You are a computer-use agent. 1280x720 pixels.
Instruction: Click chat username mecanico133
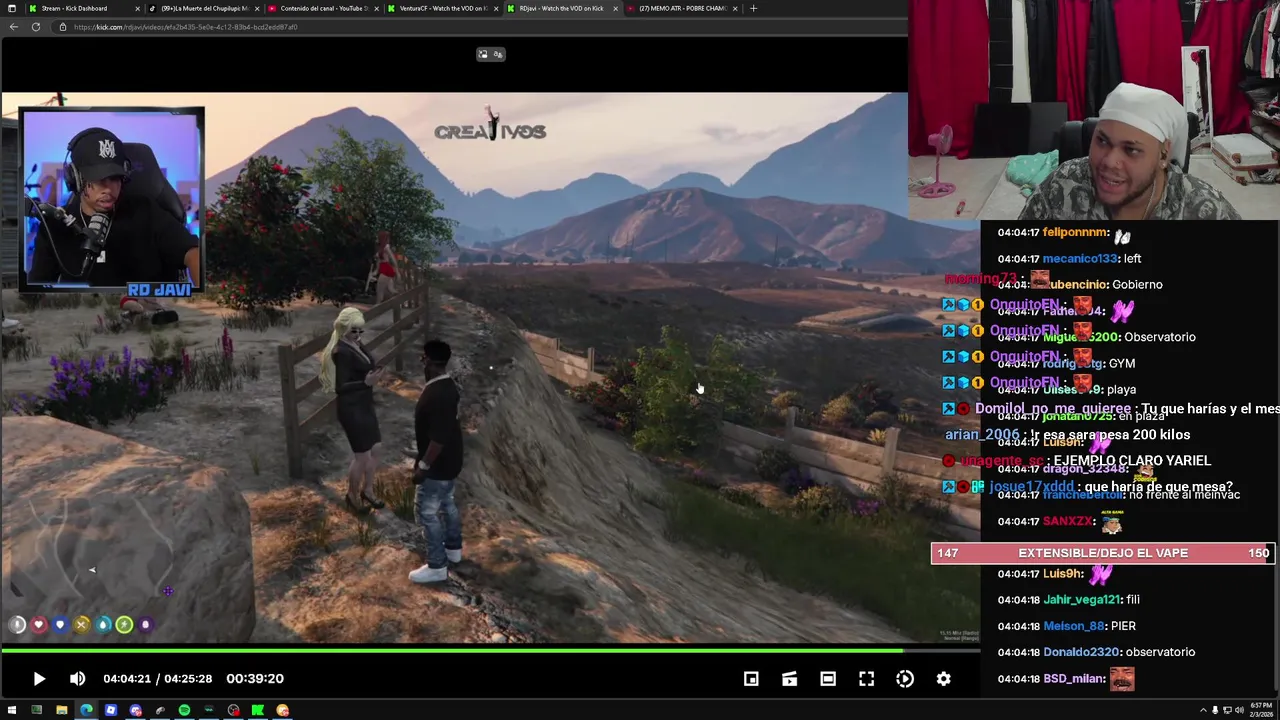click(1082, 259)
